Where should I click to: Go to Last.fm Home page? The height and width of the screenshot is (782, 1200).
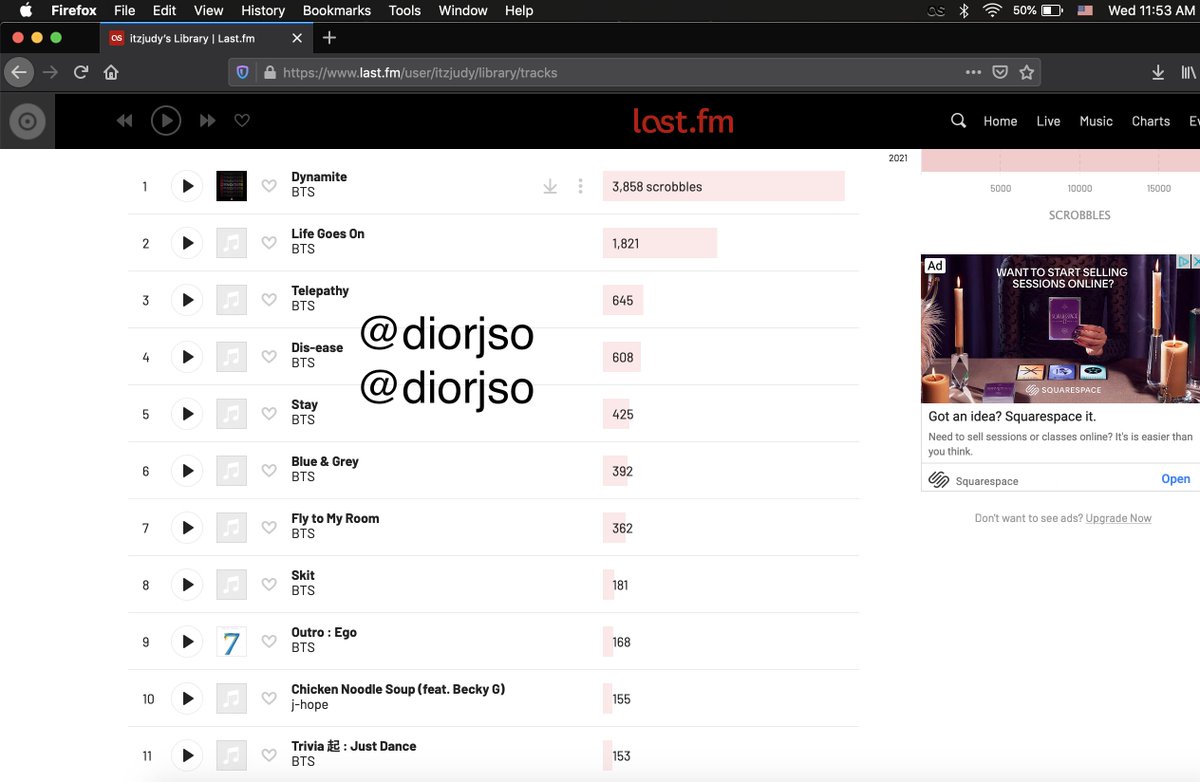(x=1000, y=121)
